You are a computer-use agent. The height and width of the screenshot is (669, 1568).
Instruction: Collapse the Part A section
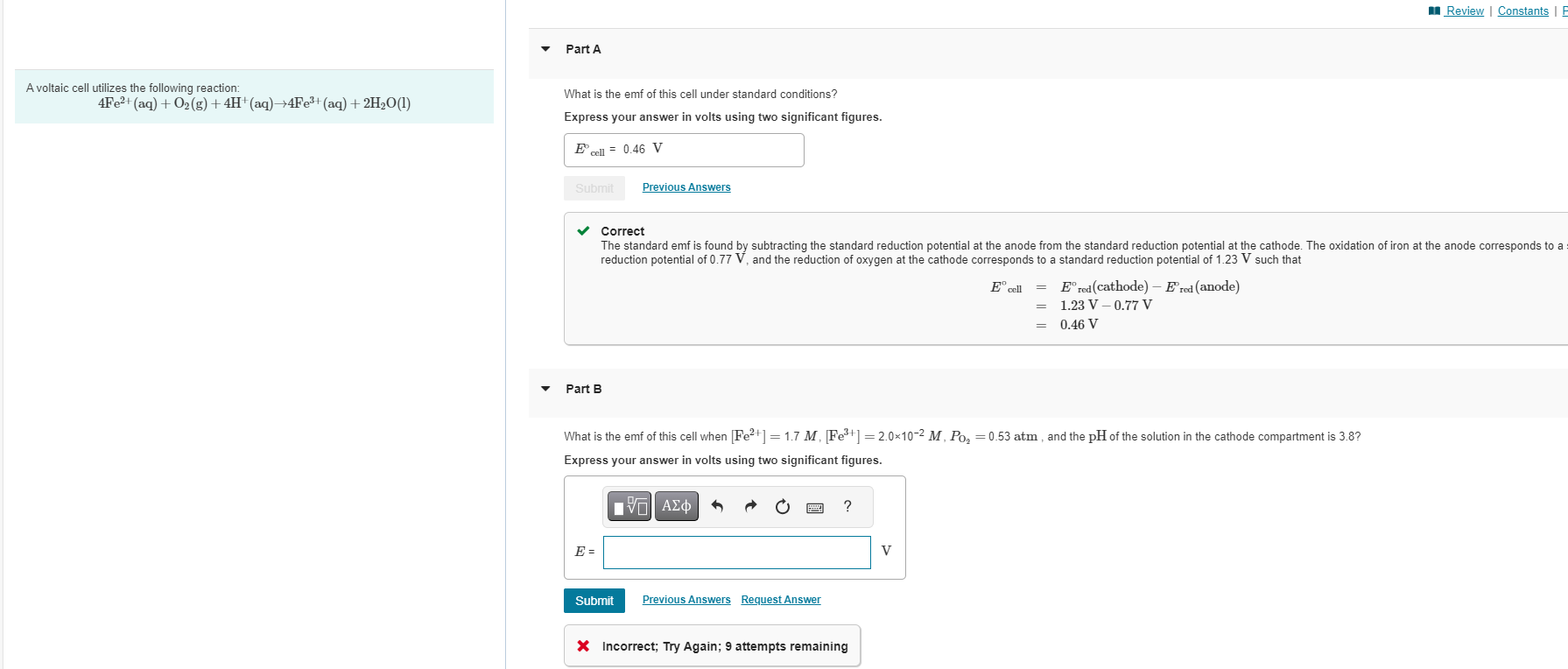coord(545,48)
